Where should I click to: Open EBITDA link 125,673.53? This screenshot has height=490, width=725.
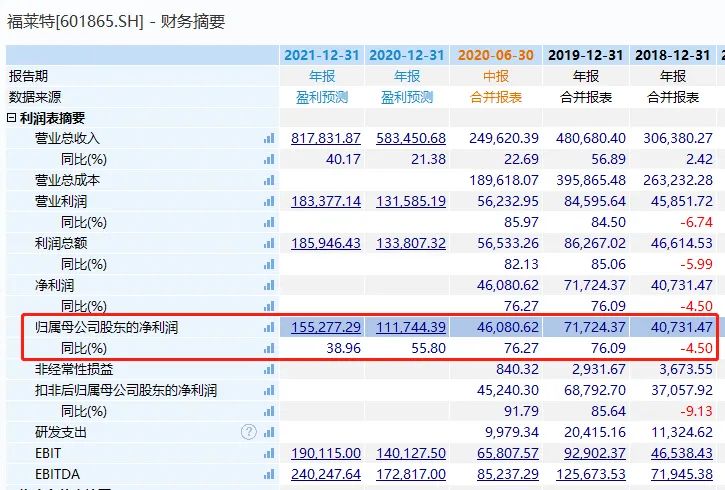point(590,474)
